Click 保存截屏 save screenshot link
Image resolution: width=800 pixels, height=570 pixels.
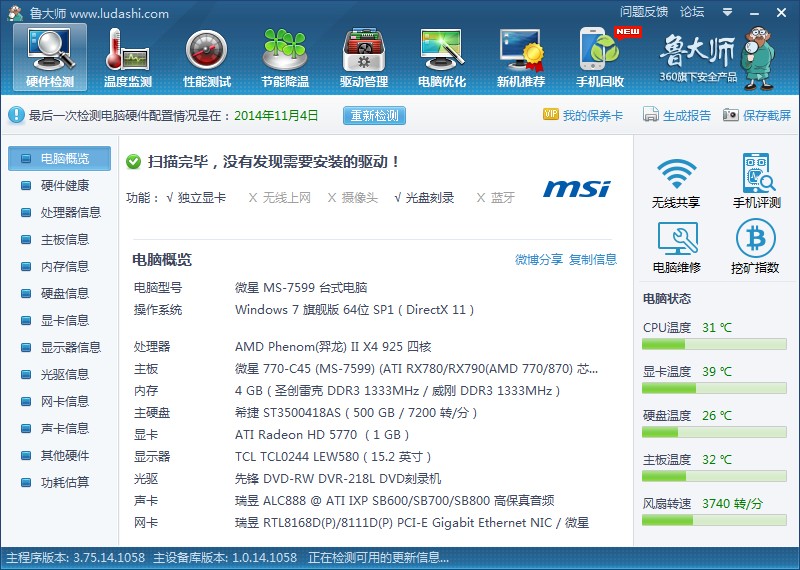coord(767,115)
